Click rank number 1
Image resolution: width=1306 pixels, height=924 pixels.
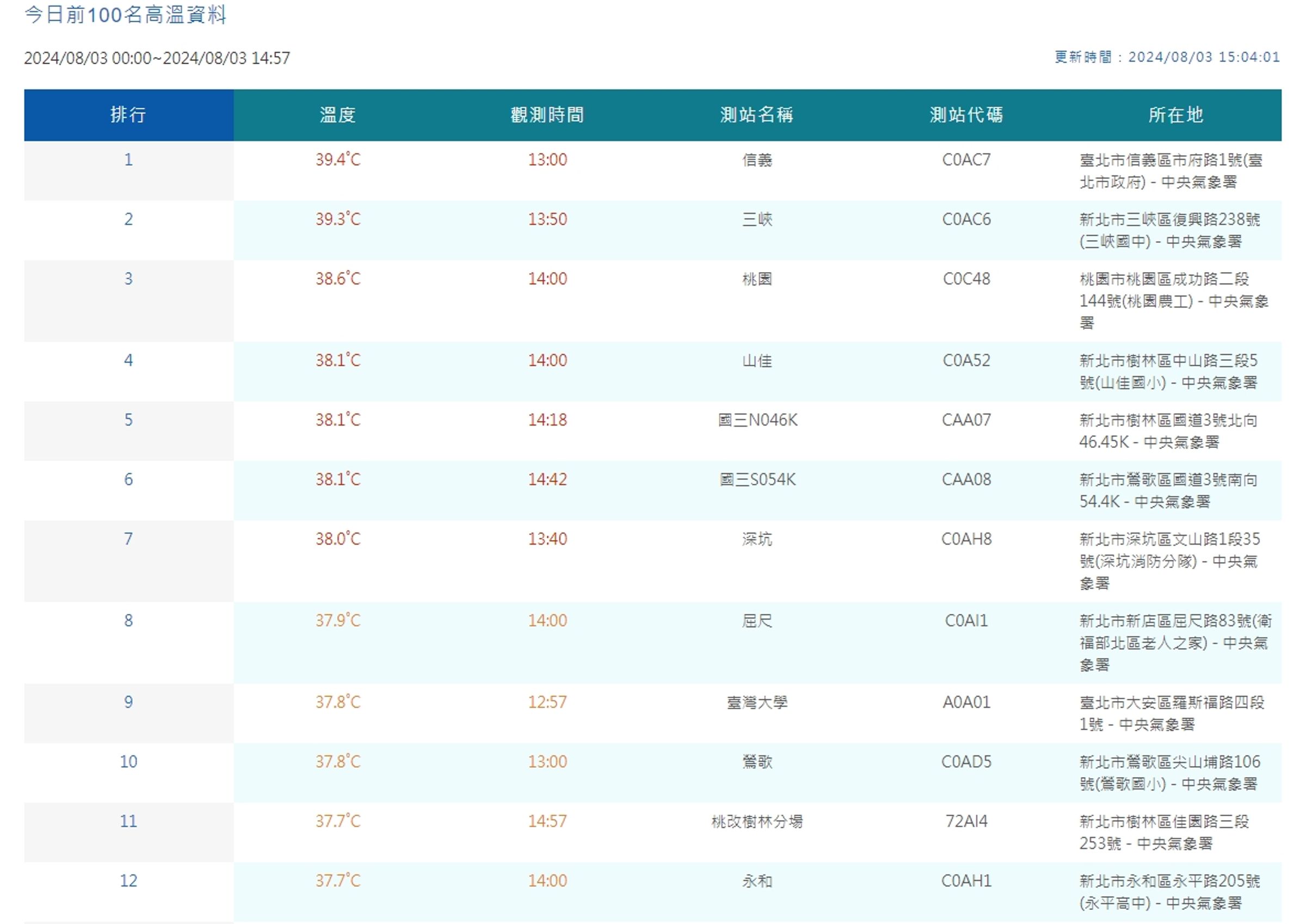point(128,160)
